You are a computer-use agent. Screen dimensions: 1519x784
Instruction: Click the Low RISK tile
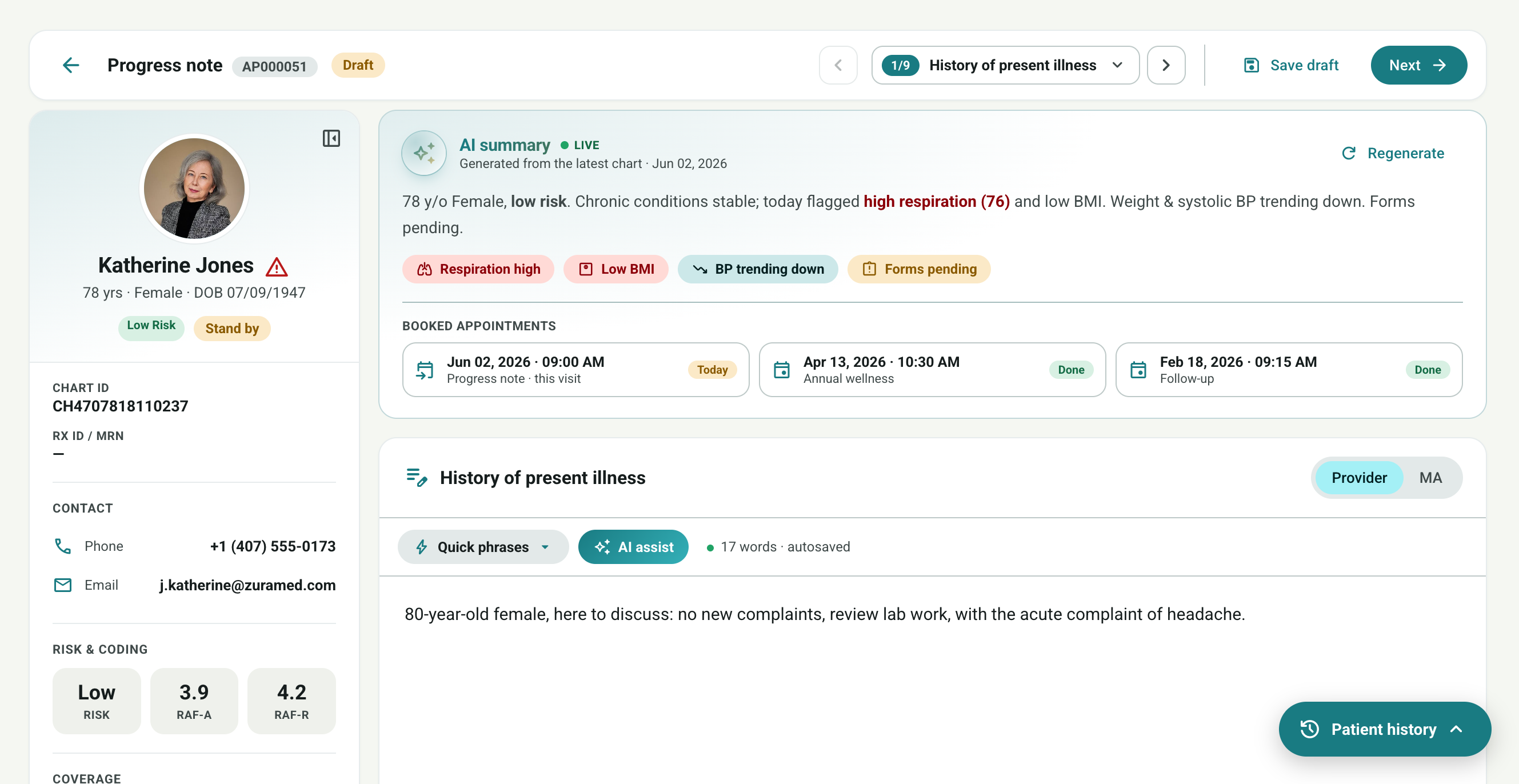coord(97,701)
